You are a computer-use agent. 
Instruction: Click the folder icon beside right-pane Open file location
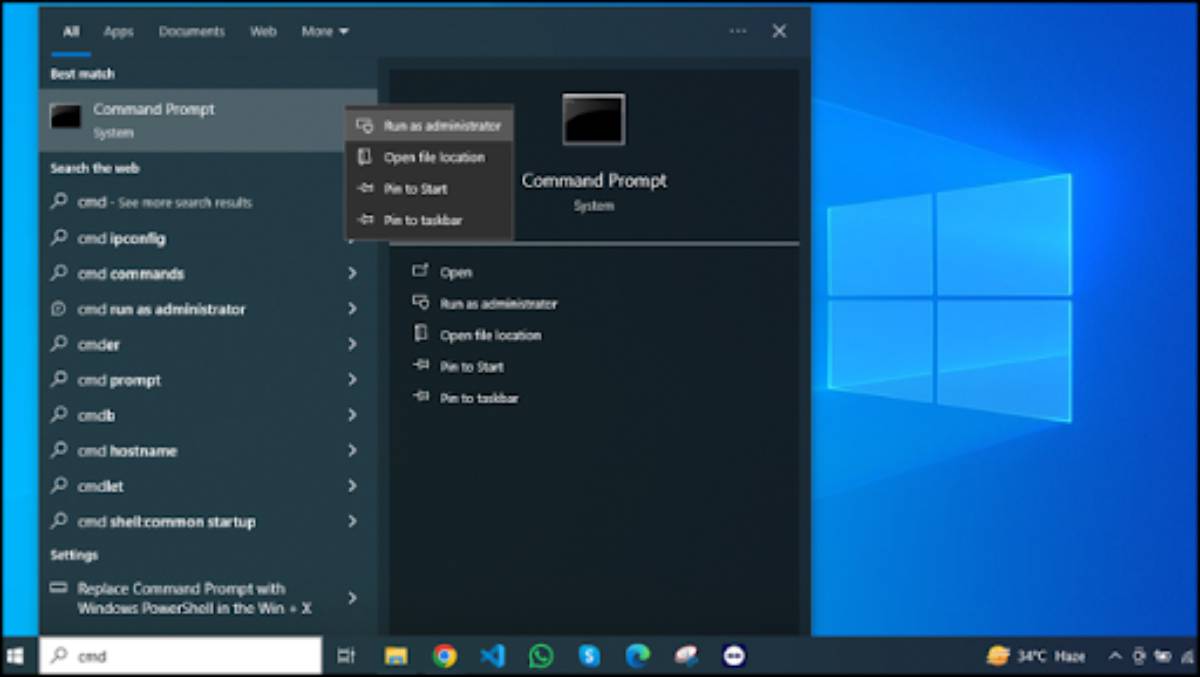(x=421, y=334)
